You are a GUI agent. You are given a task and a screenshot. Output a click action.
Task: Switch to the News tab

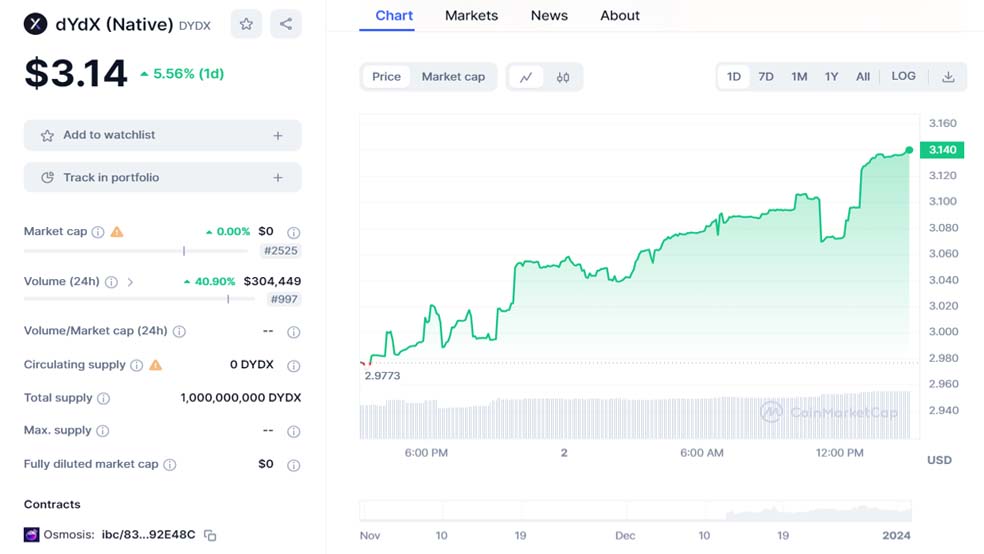tap(549, 16)
